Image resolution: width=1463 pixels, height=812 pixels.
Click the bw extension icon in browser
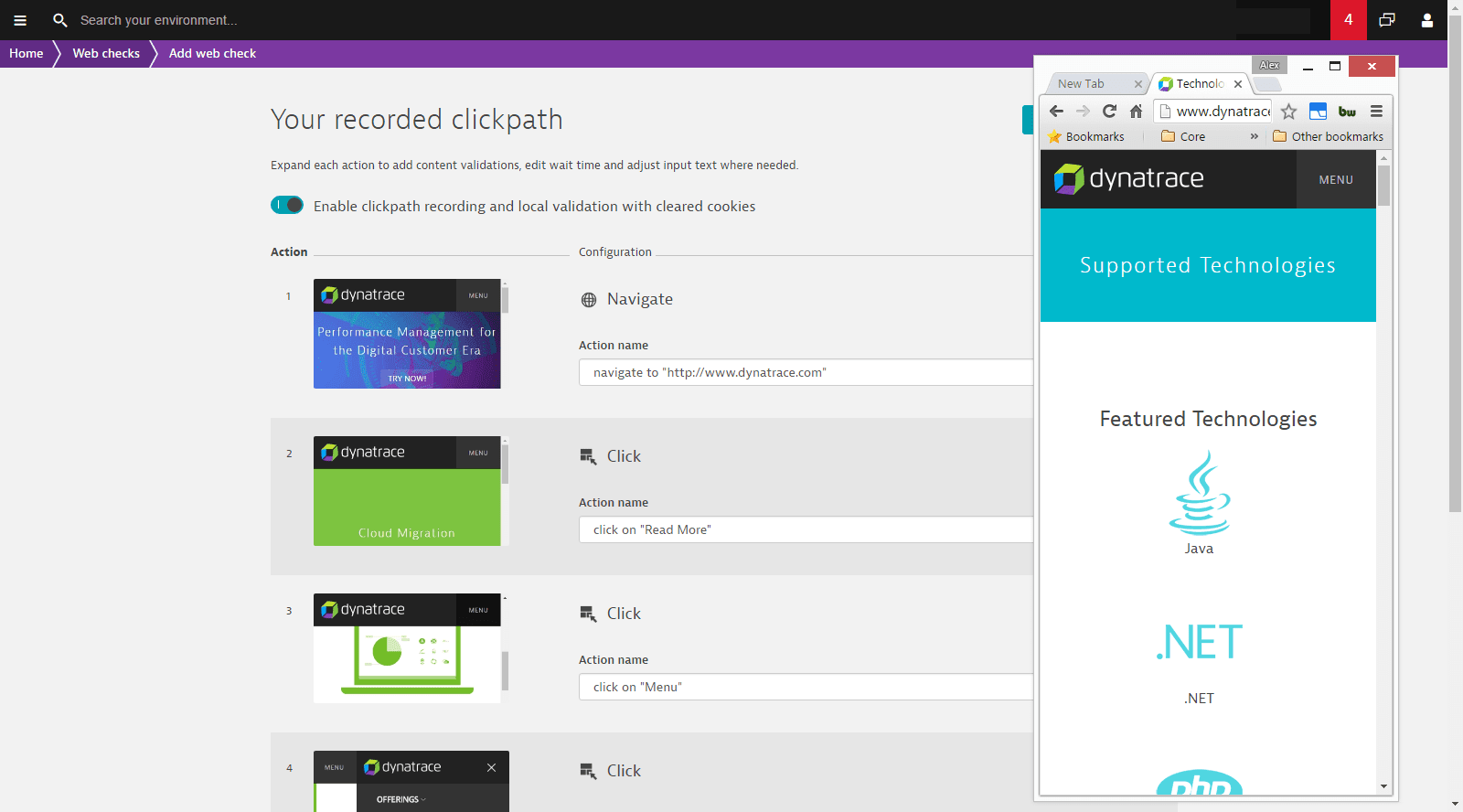tap(1347, 112)
